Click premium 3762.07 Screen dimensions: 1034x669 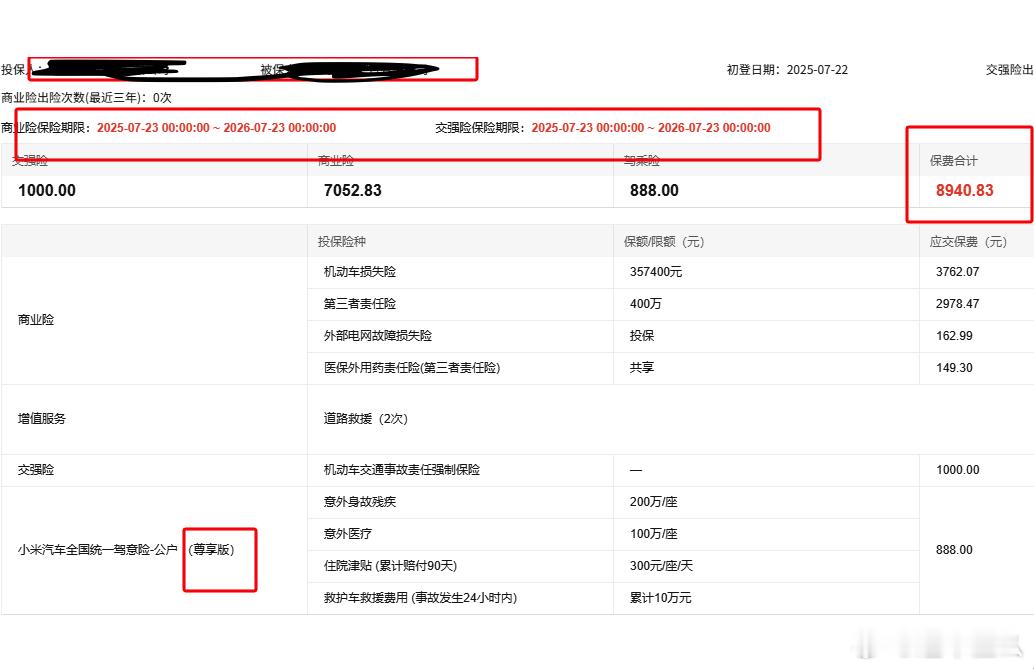point(957,272)
